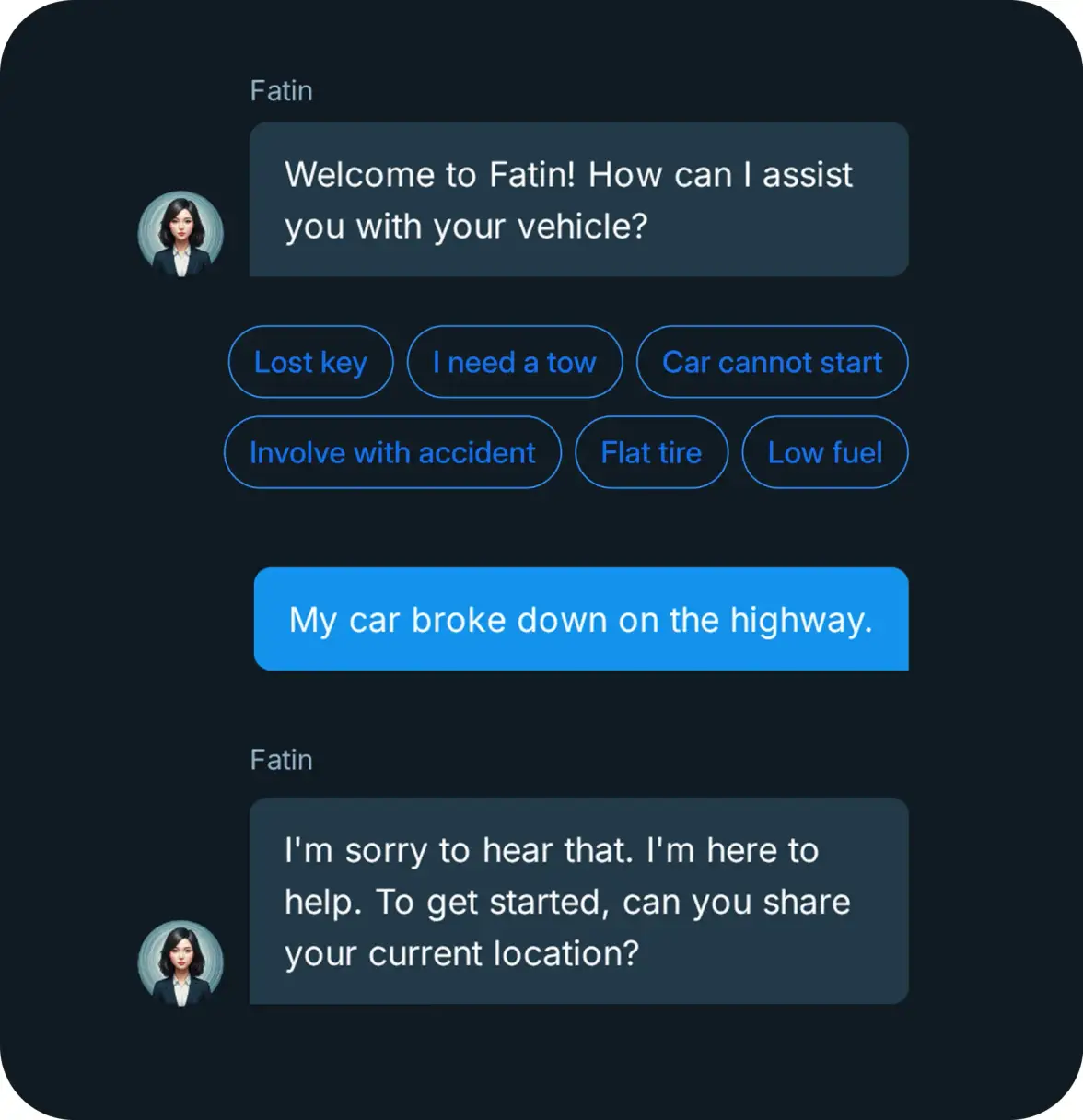1083x1120 pixels.
Task: Tap the Car cannot start chip
Action: coord(772,362)
